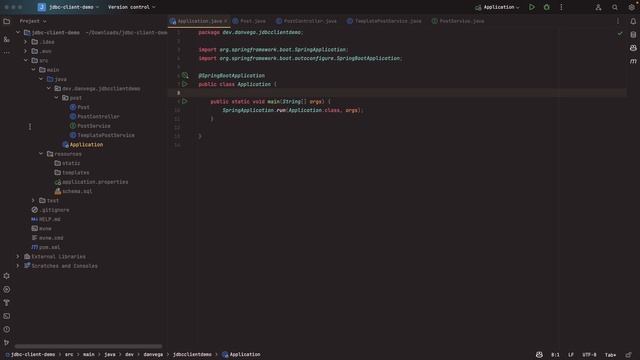Open Search Everywhere magnifier icon
The image size is (640, 360).
click(615, 7)
